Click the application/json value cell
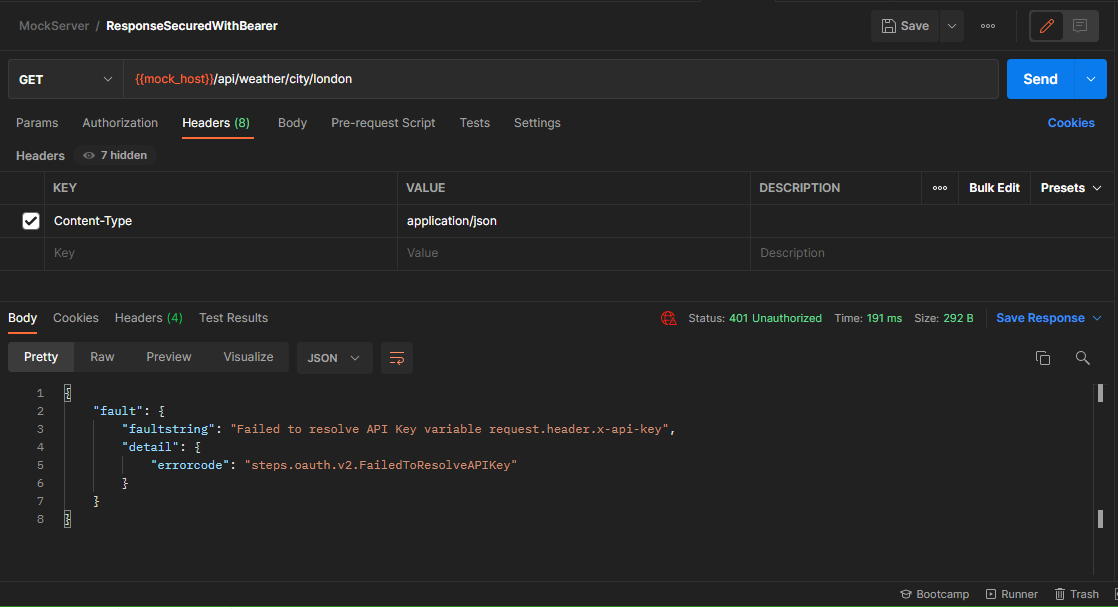This screenshot has width=1118, height=609. click(x=574, y=221)
